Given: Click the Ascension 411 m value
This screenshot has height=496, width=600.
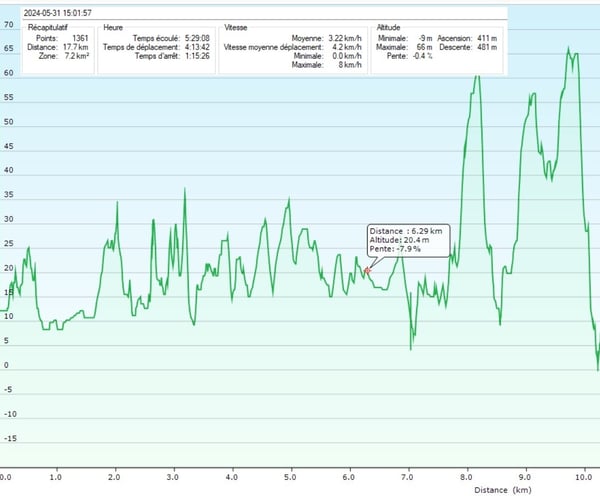Looking at the screenshot, I should pyautogui.click(x=487, y=38).
